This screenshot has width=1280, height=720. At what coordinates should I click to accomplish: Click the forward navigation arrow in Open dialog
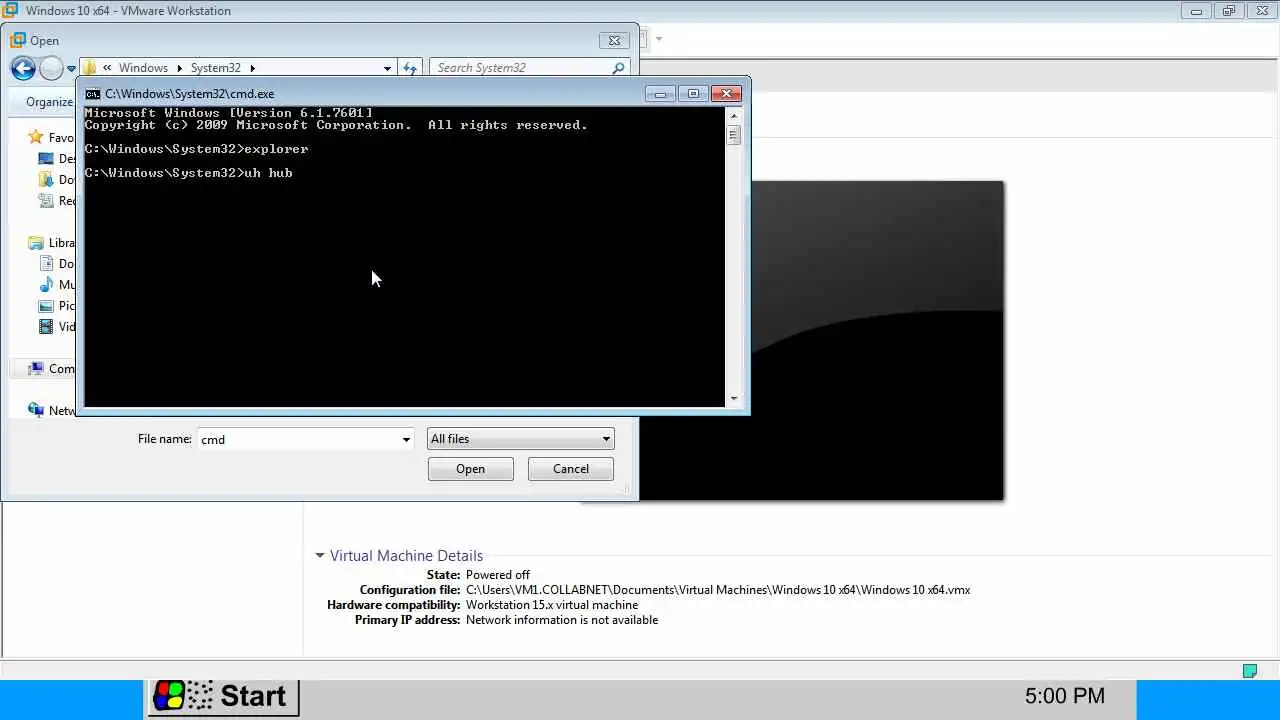click(x=51, y=68)
